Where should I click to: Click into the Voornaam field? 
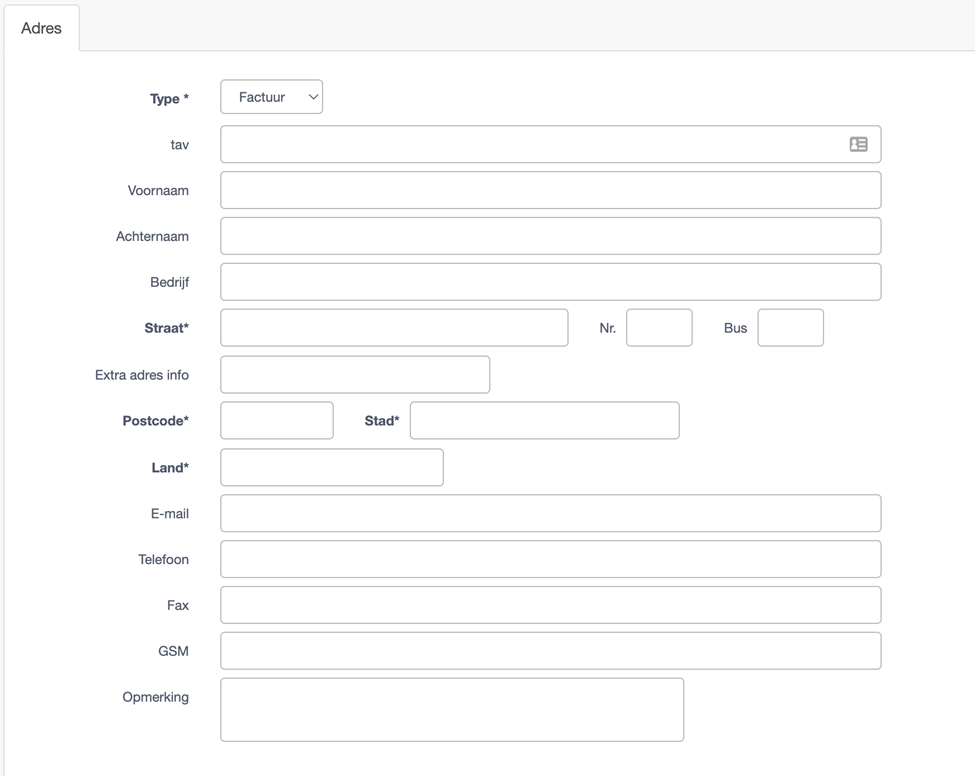click(550, 190)
